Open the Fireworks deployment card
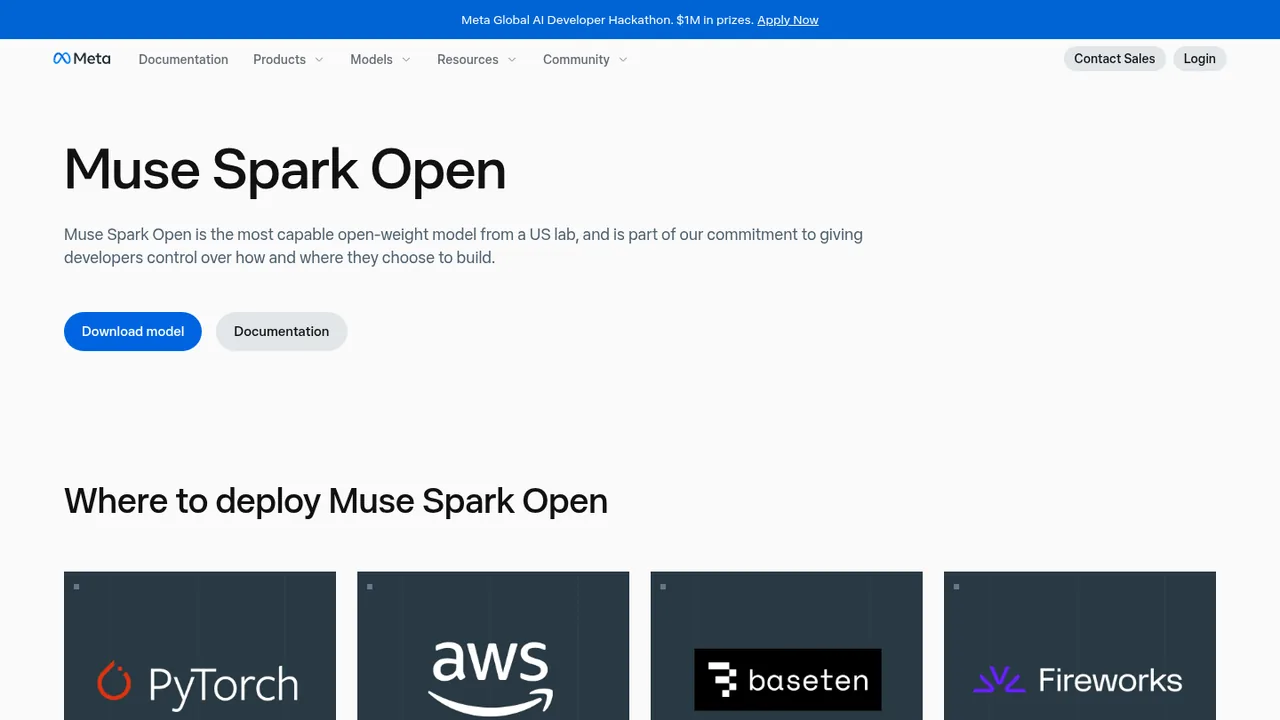 pyautogui.click(x=1080, y=646)
